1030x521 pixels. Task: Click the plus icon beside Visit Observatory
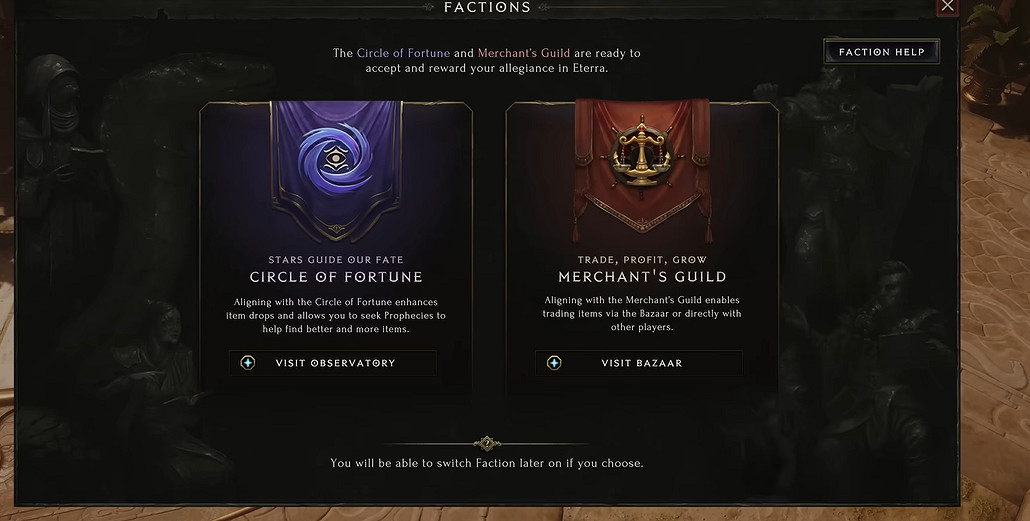pyautogui.click(x=248, y=363)
